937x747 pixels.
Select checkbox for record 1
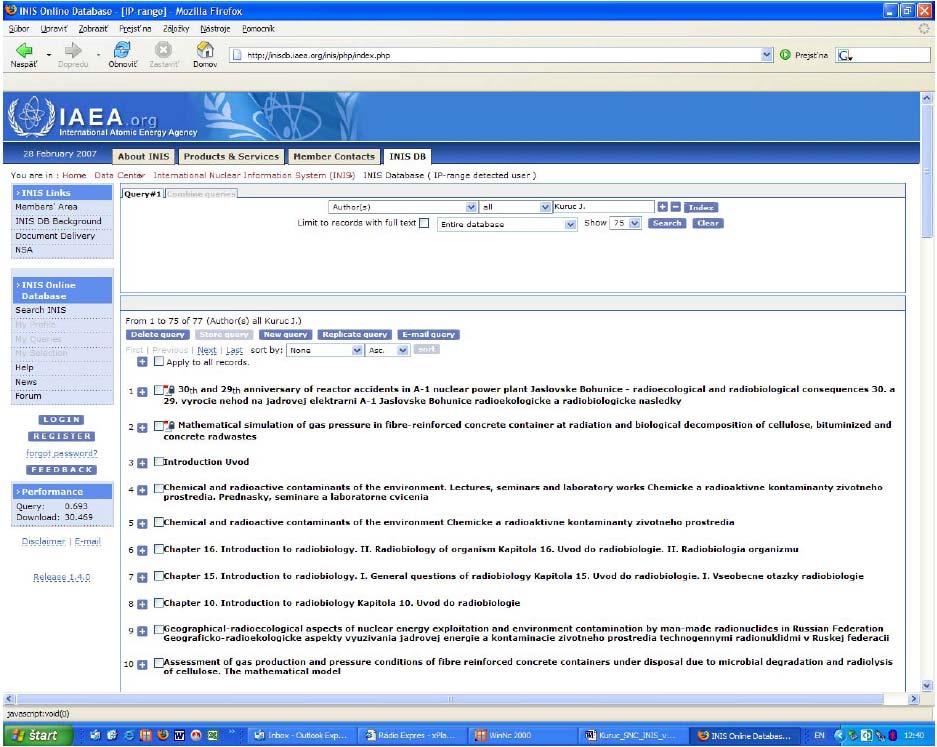point(158,390)
